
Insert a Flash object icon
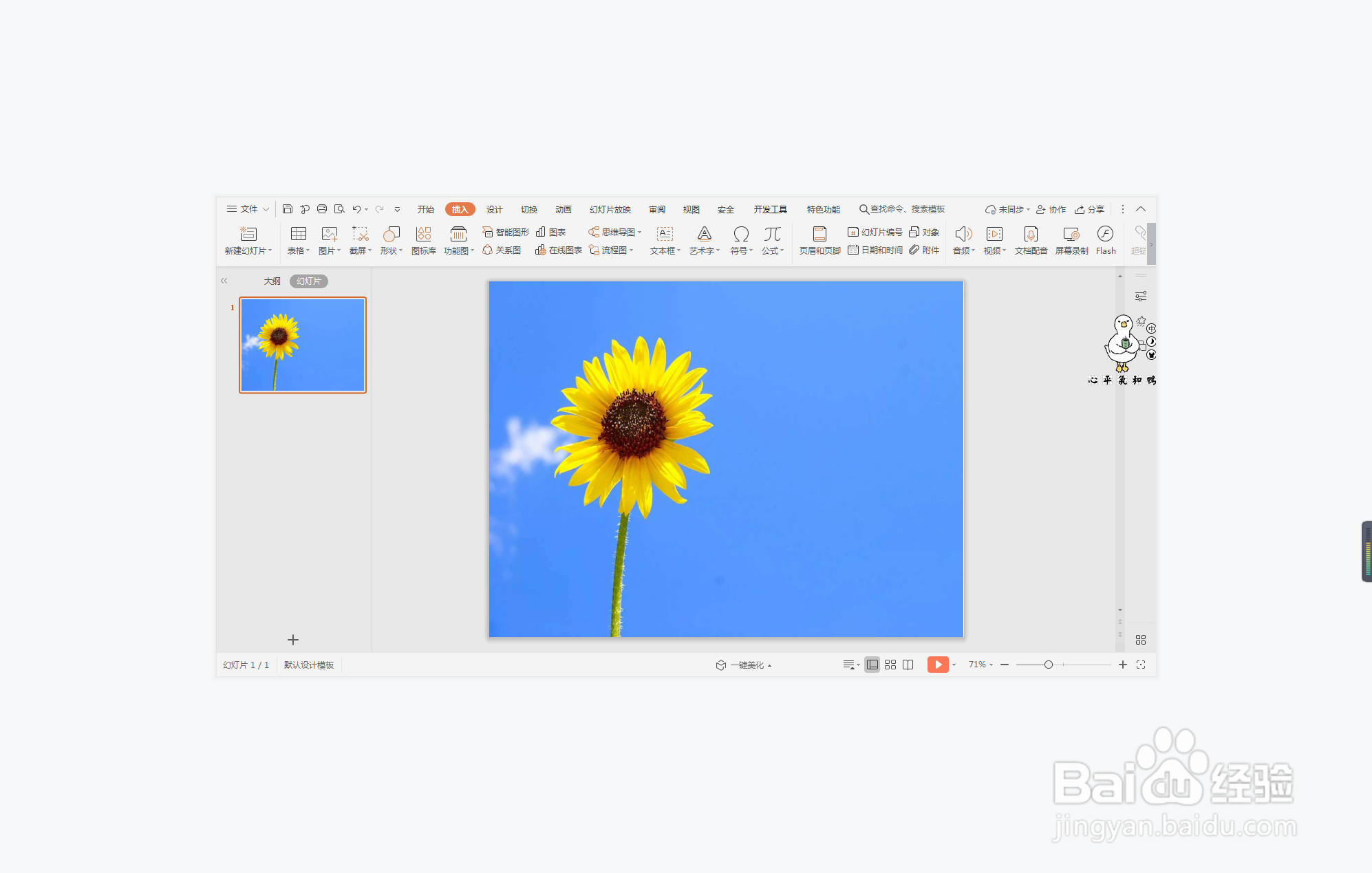pyautogui.click(x=1105, y=235)
